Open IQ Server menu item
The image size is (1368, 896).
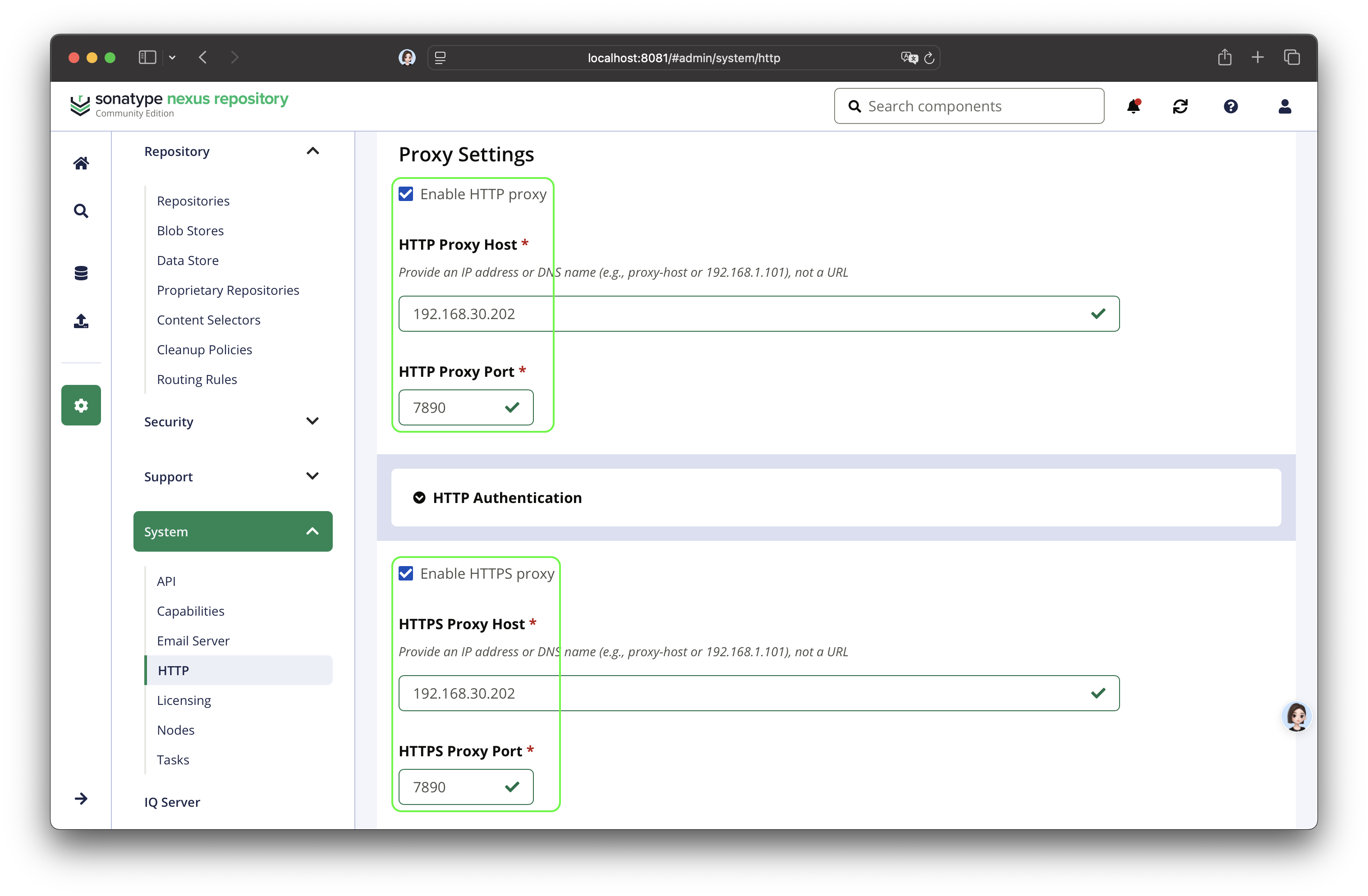pyautogui.click(x=172, y=802)
